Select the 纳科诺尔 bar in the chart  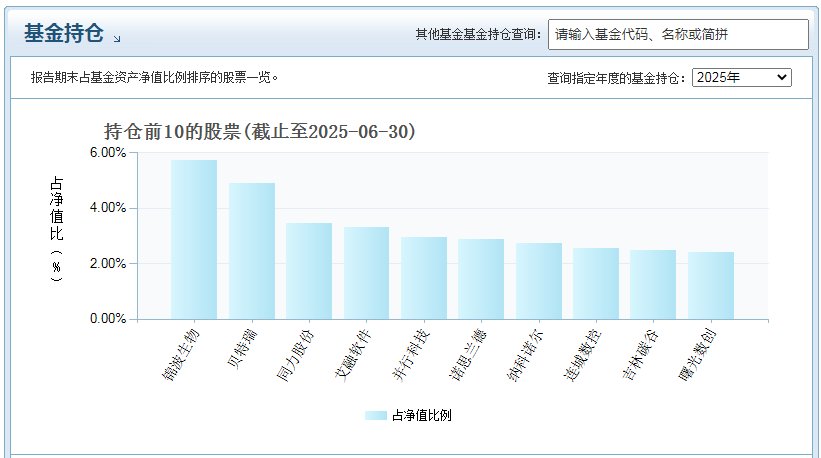click(539, 281)
